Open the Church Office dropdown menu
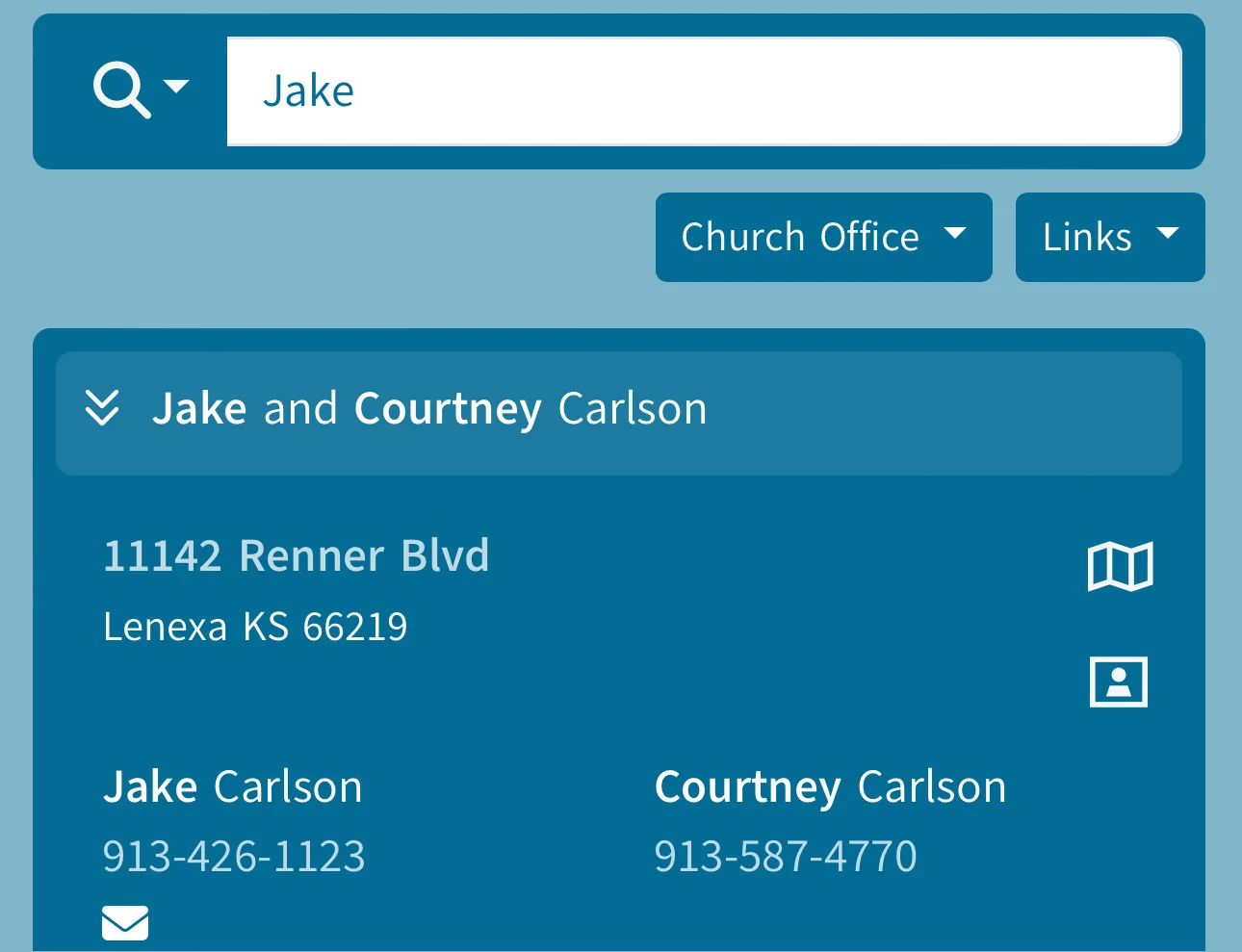This screenshot has width=1242, height=952. (x=823, y=237)
